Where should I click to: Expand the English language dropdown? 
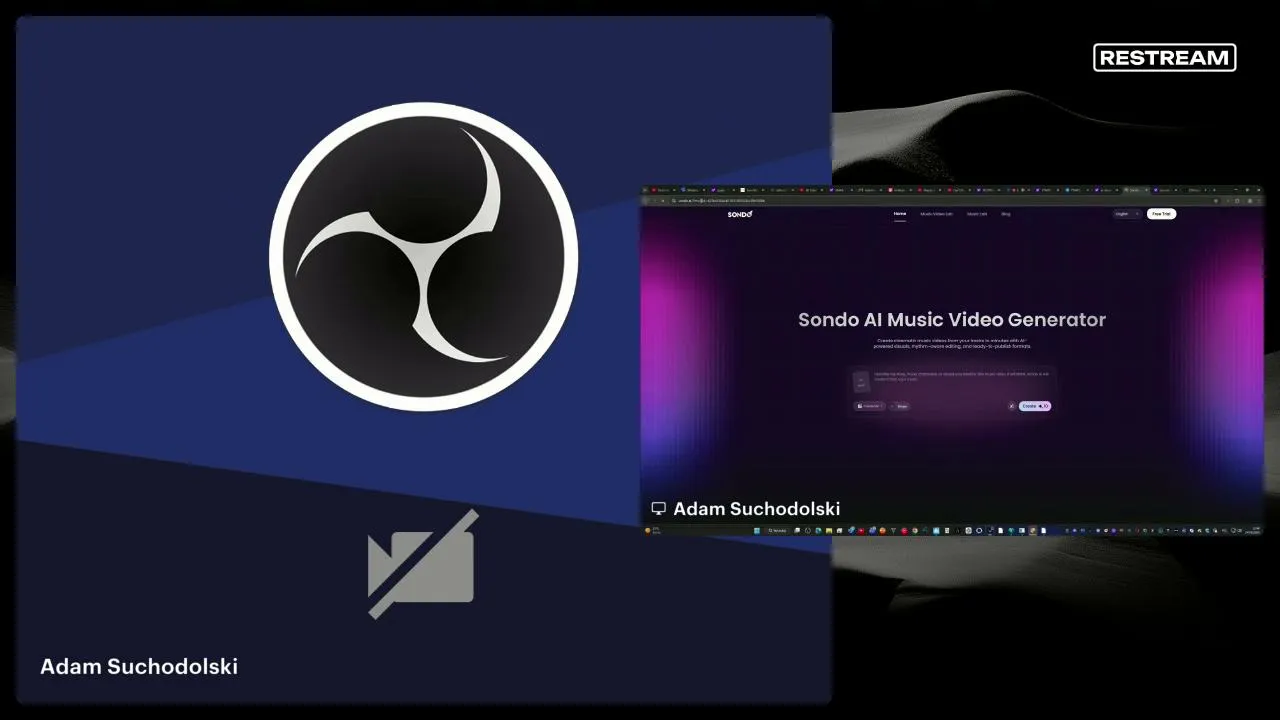pos(1127,214)
